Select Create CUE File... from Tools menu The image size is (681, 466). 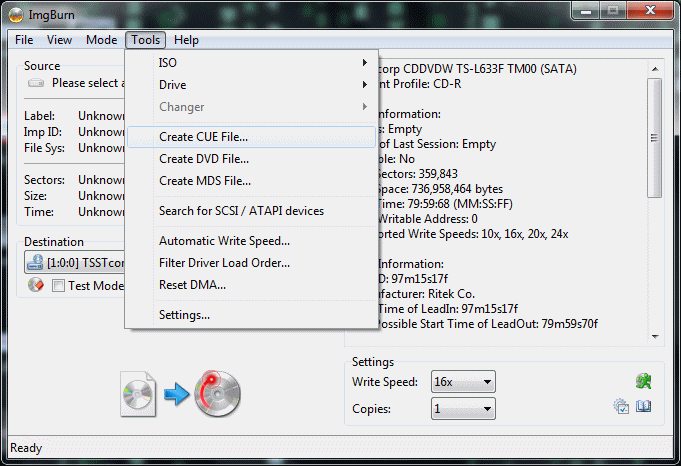click(x=252, y=137)
